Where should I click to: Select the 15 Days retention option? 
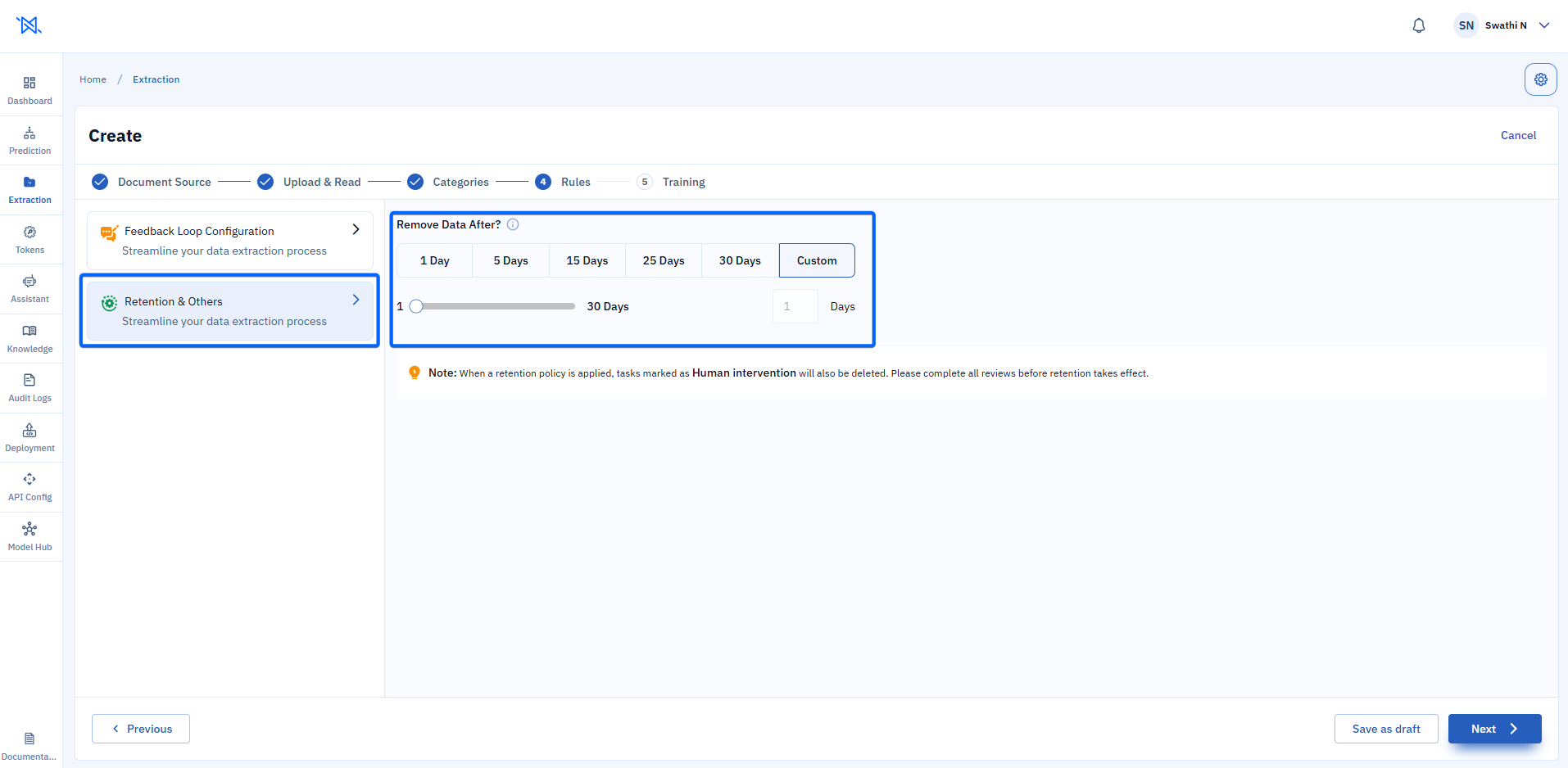pyautogui.click(x=587, y=260)
